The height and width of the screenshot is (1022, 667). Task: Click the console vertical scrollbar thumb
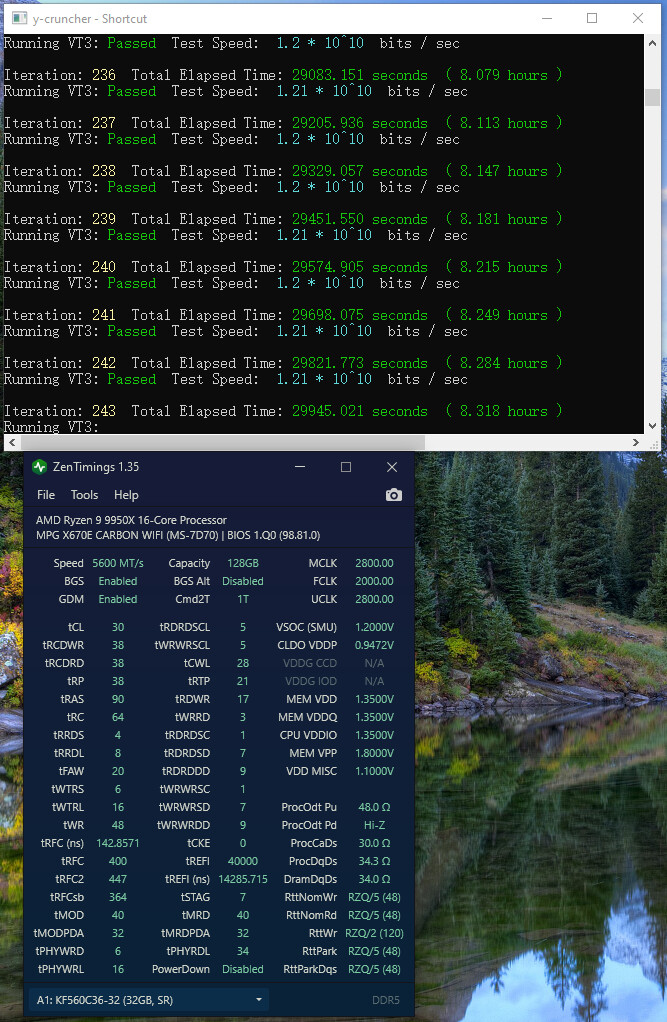pos(652,97)
